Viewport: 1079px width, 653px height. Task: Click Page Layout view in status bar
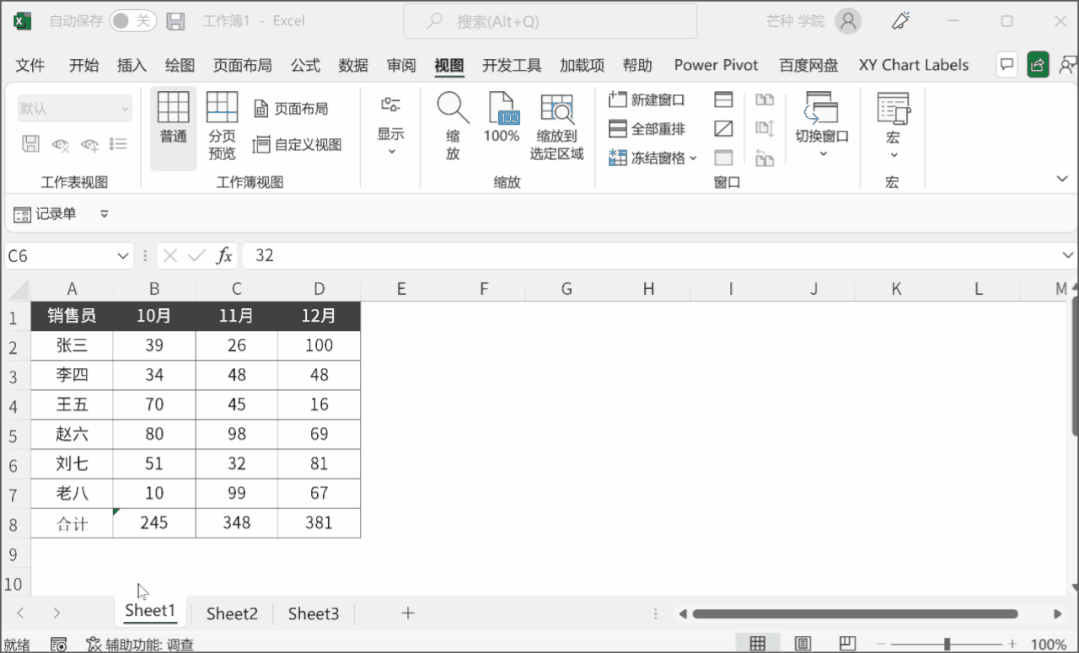point(802,644)
